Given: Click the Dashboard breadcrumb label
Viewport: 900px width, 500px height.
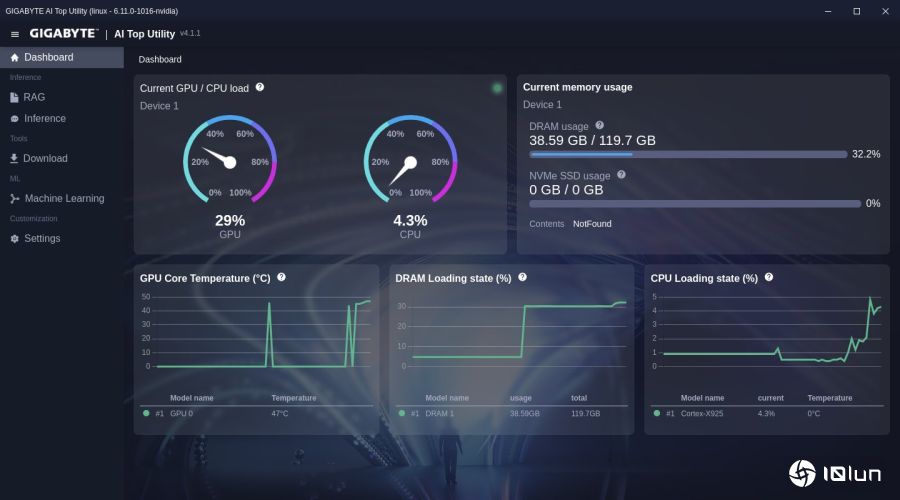Looking at the screenshot, I should pyautogui.click(x=160, y=59).
